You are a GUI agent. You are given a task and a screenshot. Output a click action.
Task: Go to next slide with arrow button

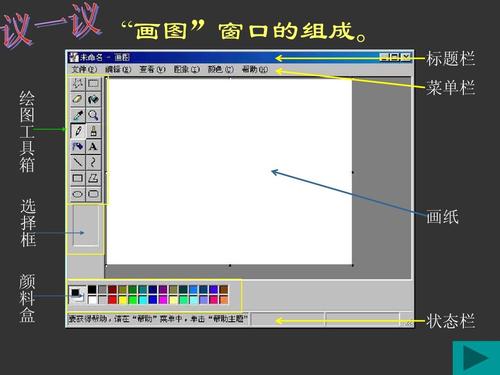coord(476,358)
